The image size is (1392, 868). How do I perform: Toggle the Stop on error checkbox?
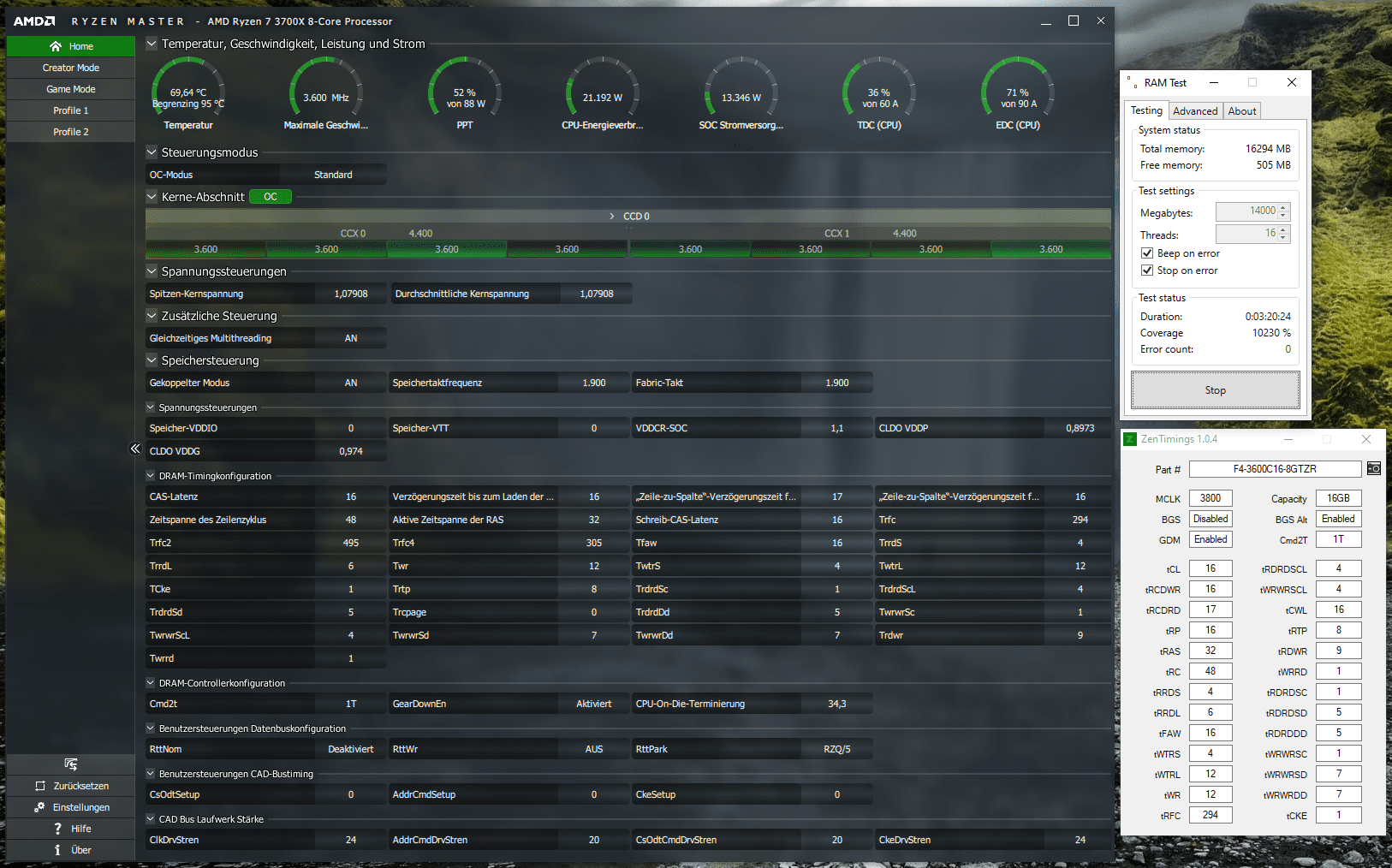tap(1147, 271)
